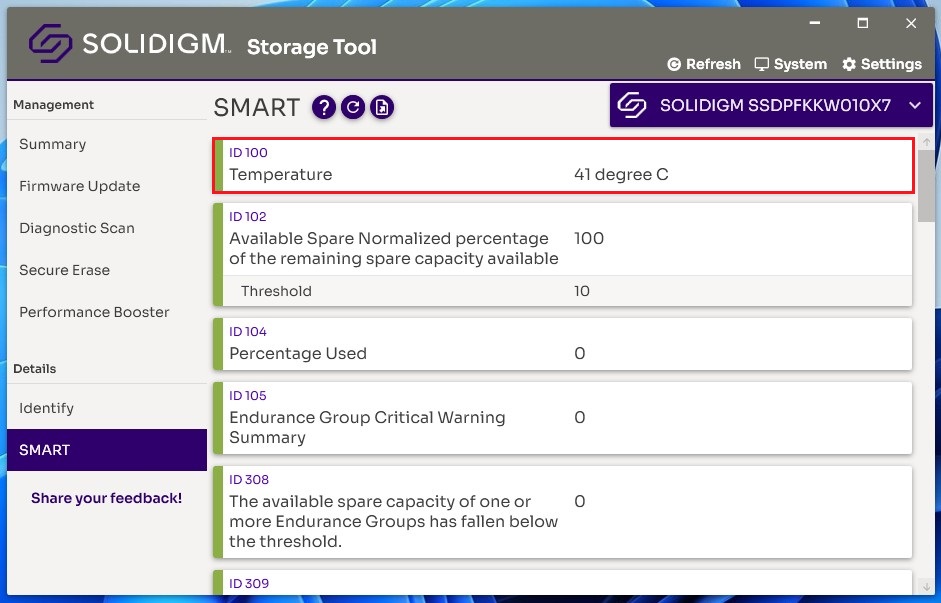Click the ID 309 entry label
941x603 pixels.
pos(249,583)
